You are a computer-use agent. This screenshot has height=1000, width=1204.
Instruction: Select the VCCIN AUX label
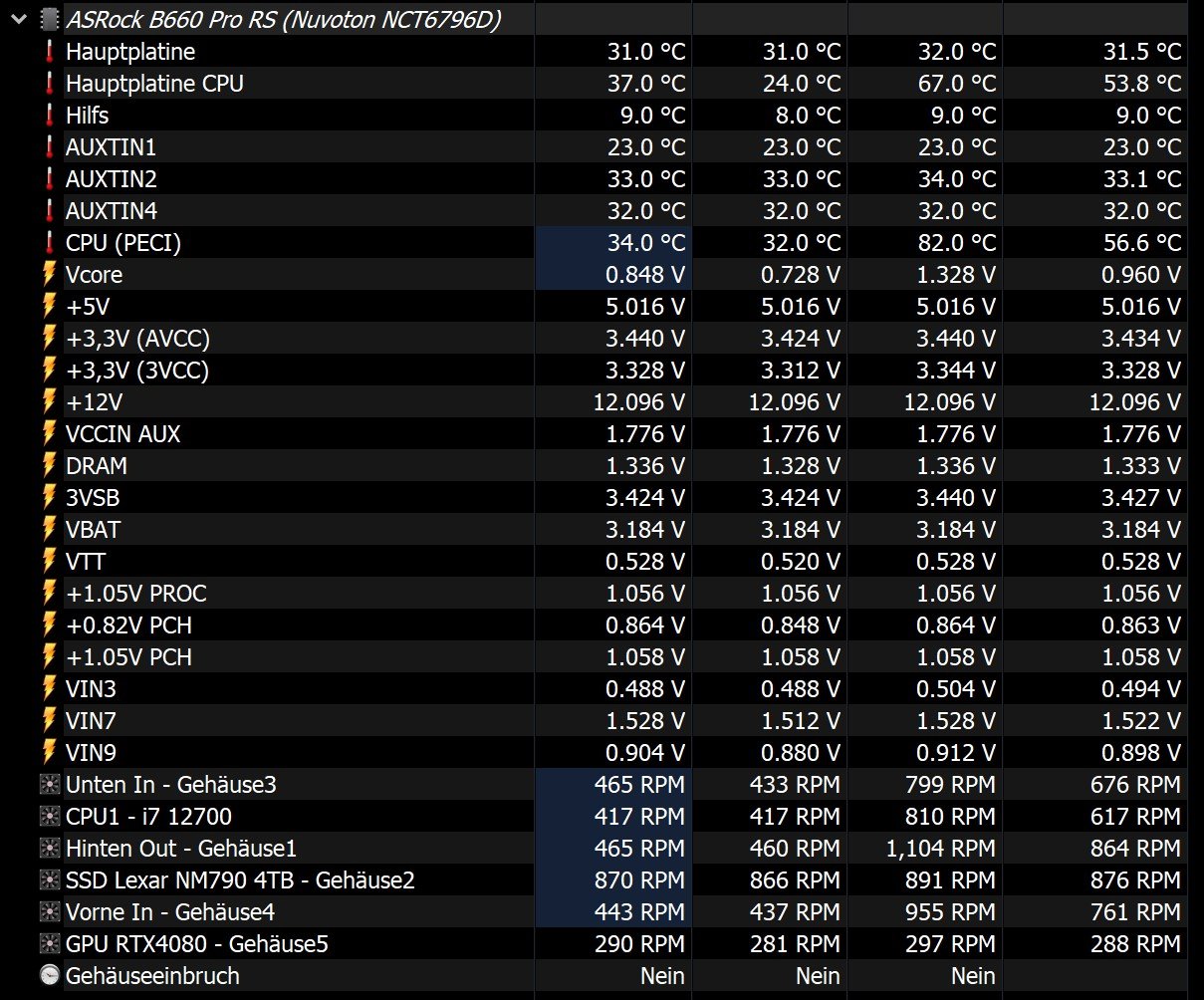[x=123, y=434]
